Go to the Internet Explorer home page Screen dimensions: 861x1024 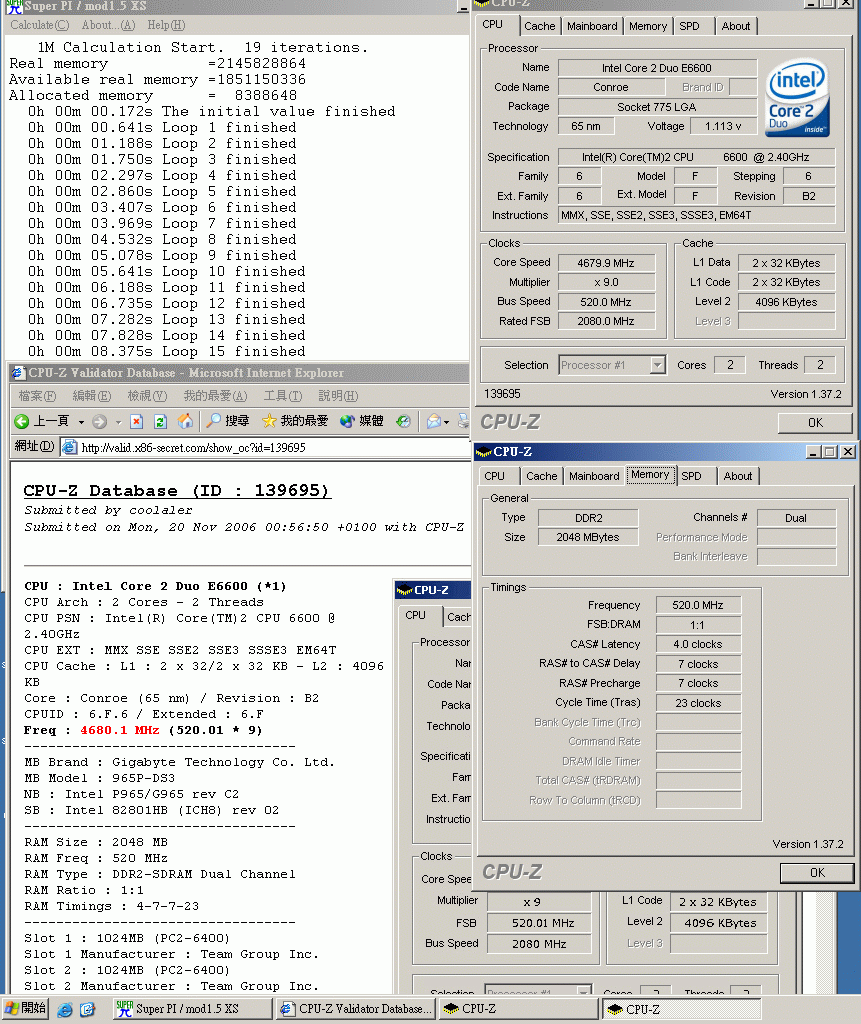186,421
